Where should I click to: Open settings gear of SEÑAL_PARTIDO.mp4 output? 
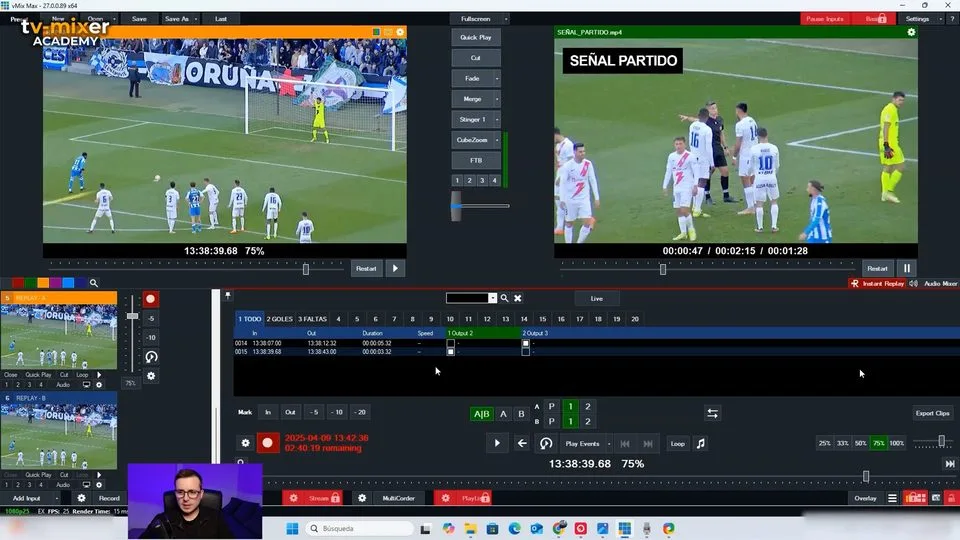[x=911, y=32]
